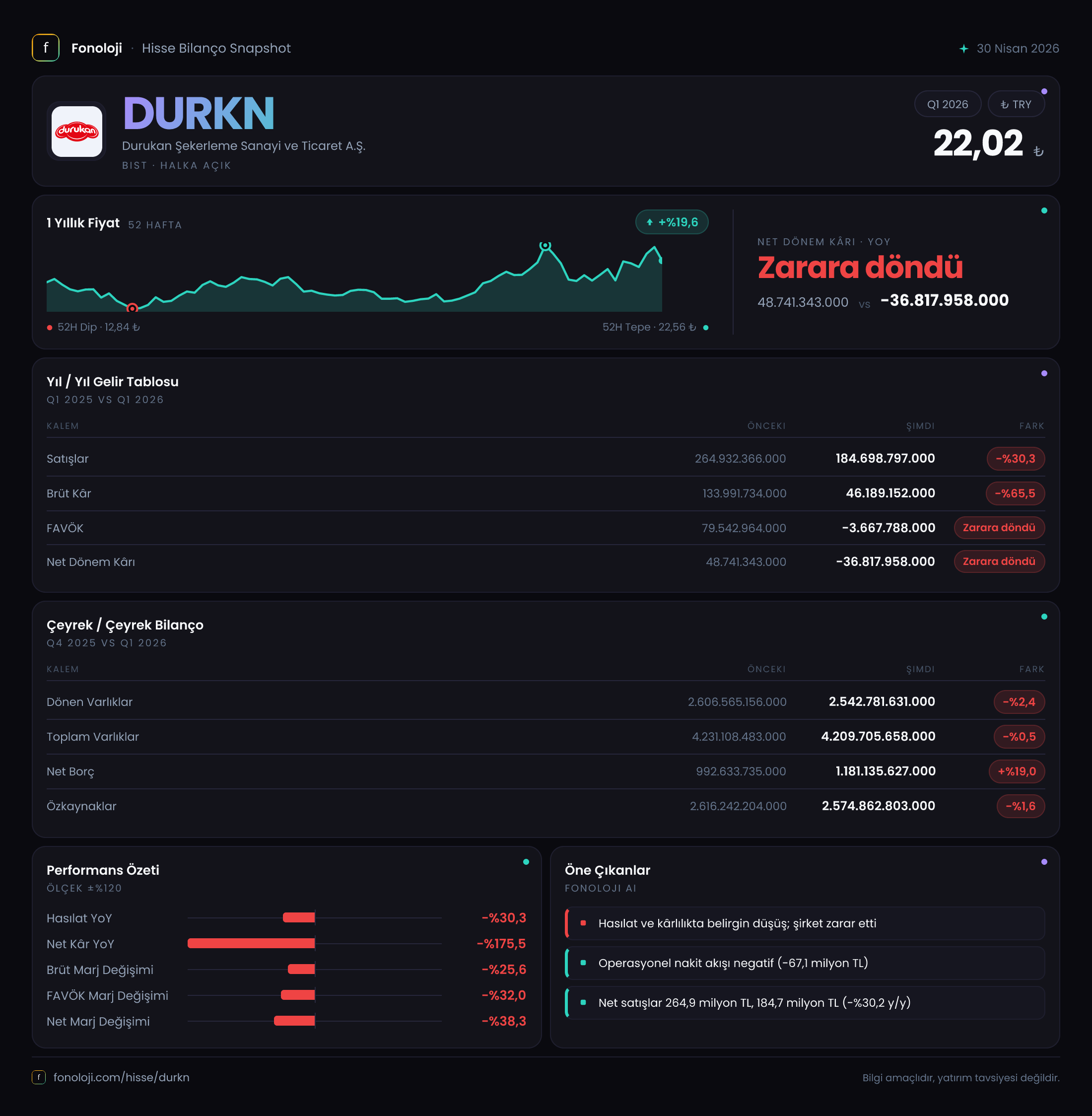Viewport: 1092px width, 1116px height.
Task: Click the small Fonoloji logo in the footer
Action: pos(38,1077)
